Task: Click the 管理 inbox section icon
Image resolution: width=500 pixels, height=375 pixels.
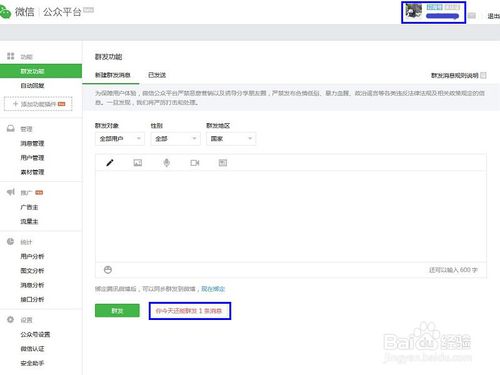Action: [11, 128]
